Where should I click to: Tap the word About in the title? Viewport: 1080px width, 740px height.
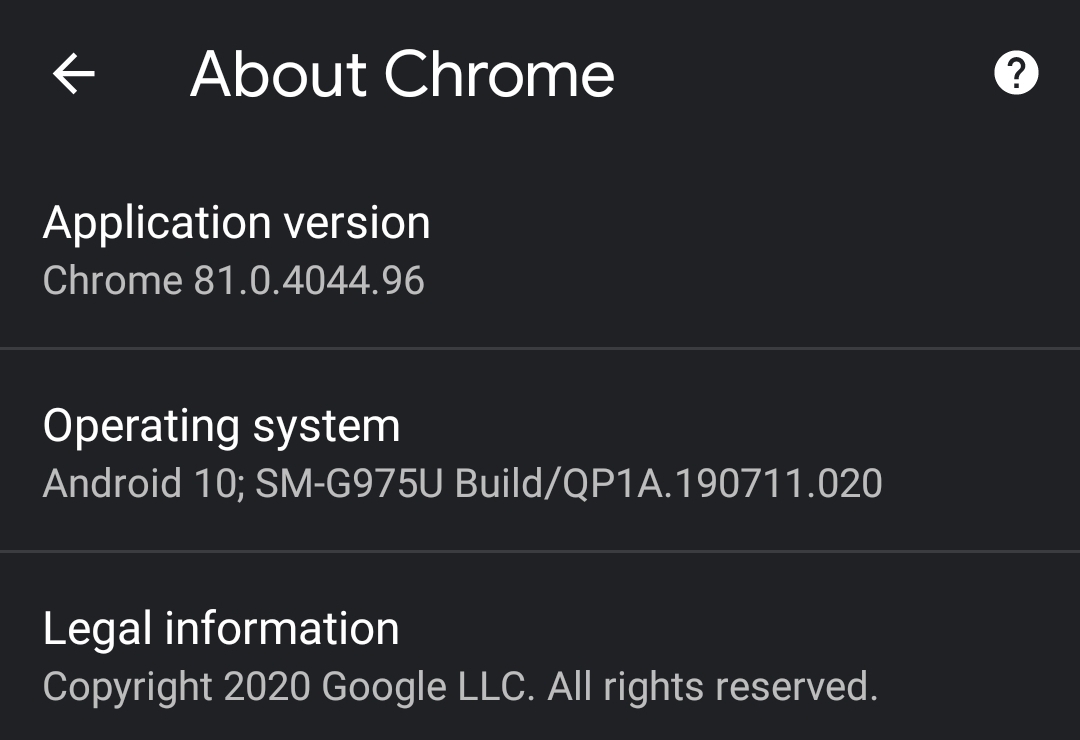click(x=277, y=74)
